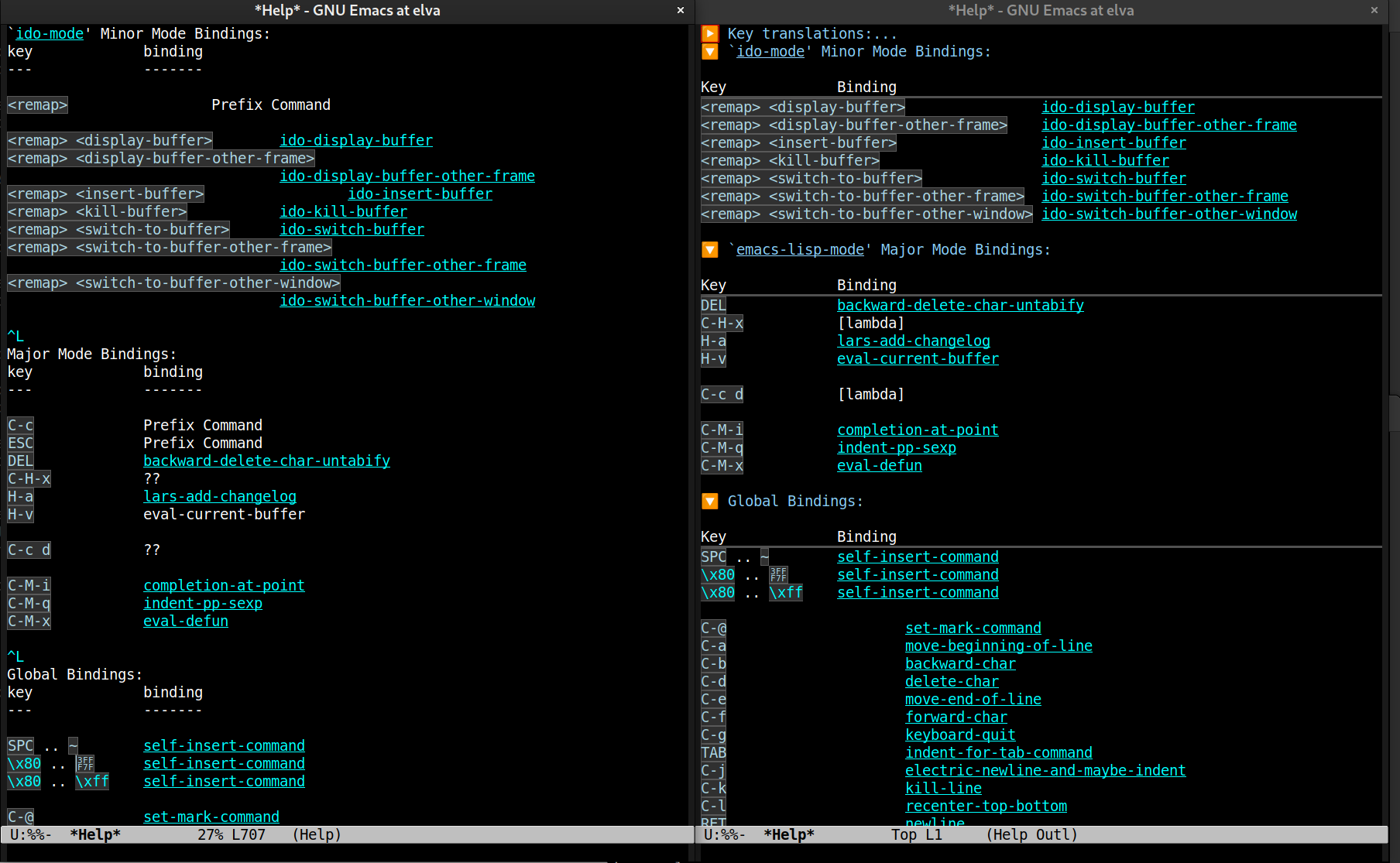Click *Help* buffer name in left mode line
This screenshot has height=863, width=1400.
[95, 834]
